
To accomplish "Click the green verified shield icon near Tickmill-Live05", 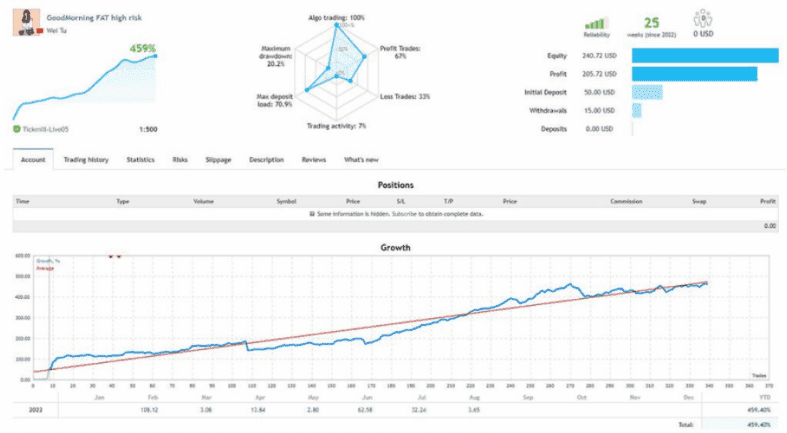I will pyautogui.click(x=17, y=129).
